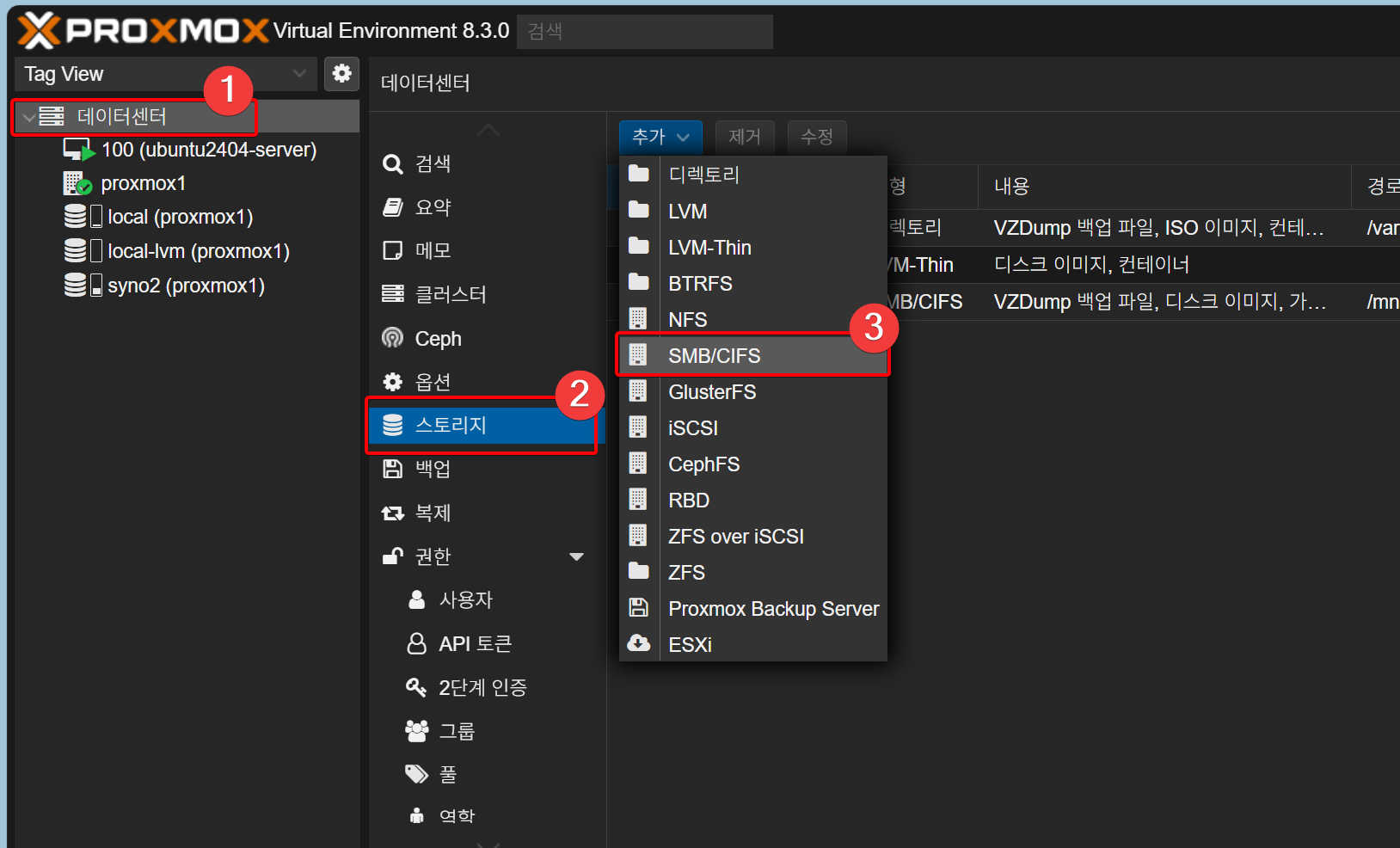
Task: Click the folder icon beside 디렉토리
Action: click(639, 174)
